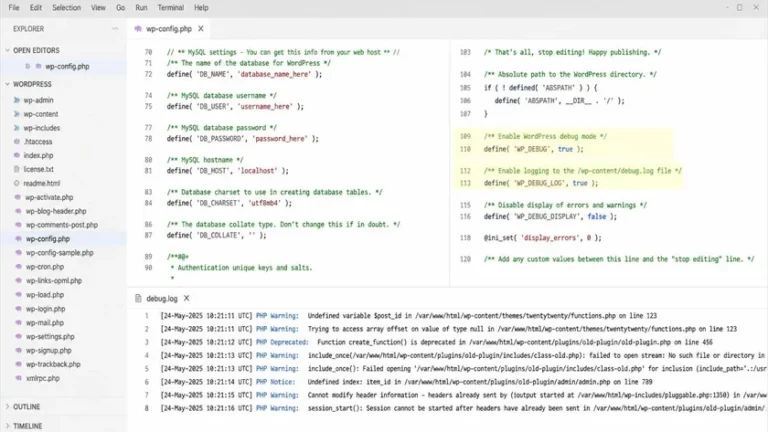The image size is (768, 432).
Task: Expand the TIMELINE section
Action: [7, 426]
